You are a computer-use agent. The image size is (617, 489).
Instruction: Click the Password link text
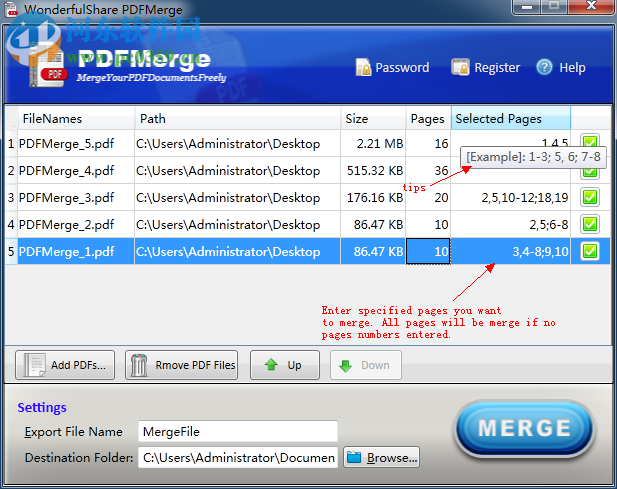pyautogui.click(x=402, y=68)
